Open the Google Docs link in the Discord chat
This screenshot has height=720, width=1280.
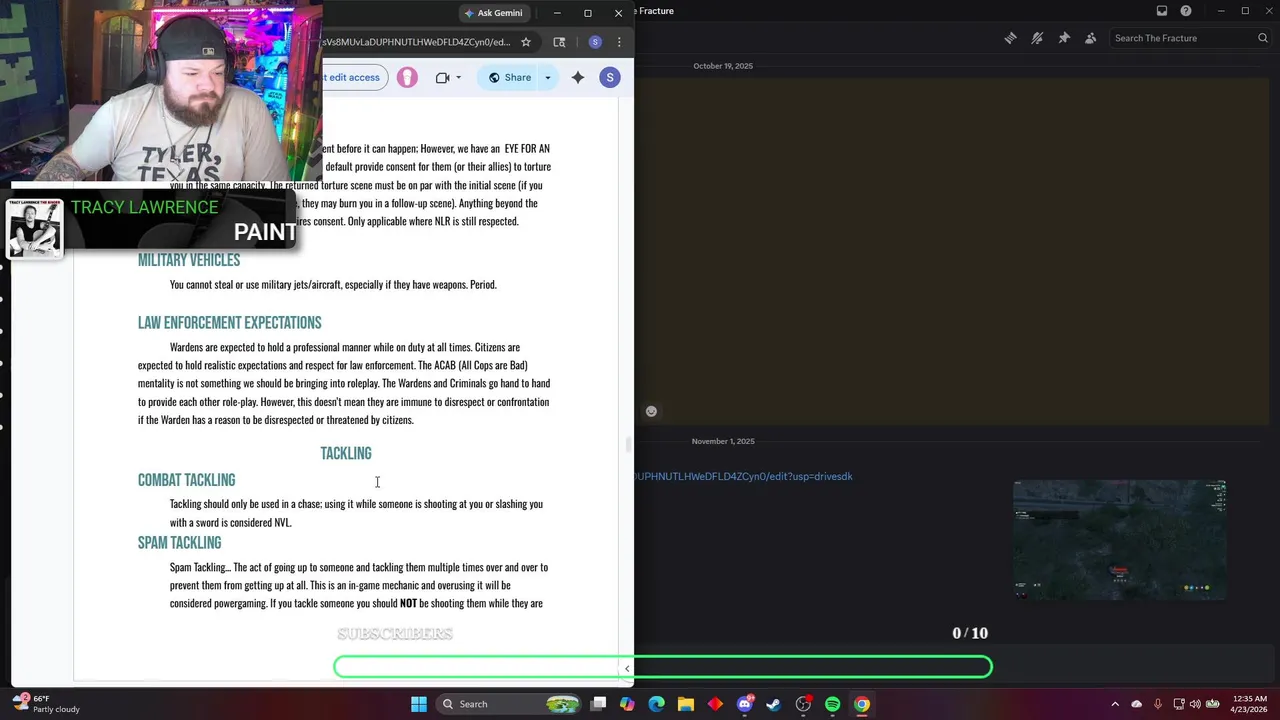pos(743,477)
